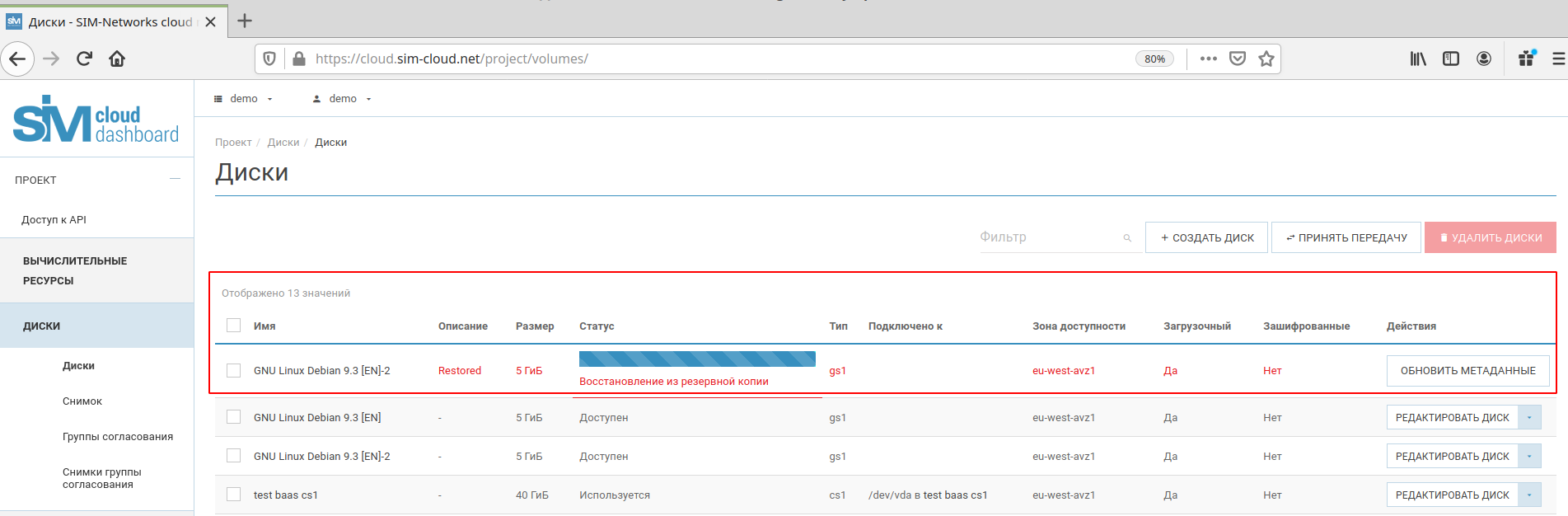The height and width of the screenshot is (516, 1568).
Task: Open the demo user account dropdown
Action: [342, 99]
